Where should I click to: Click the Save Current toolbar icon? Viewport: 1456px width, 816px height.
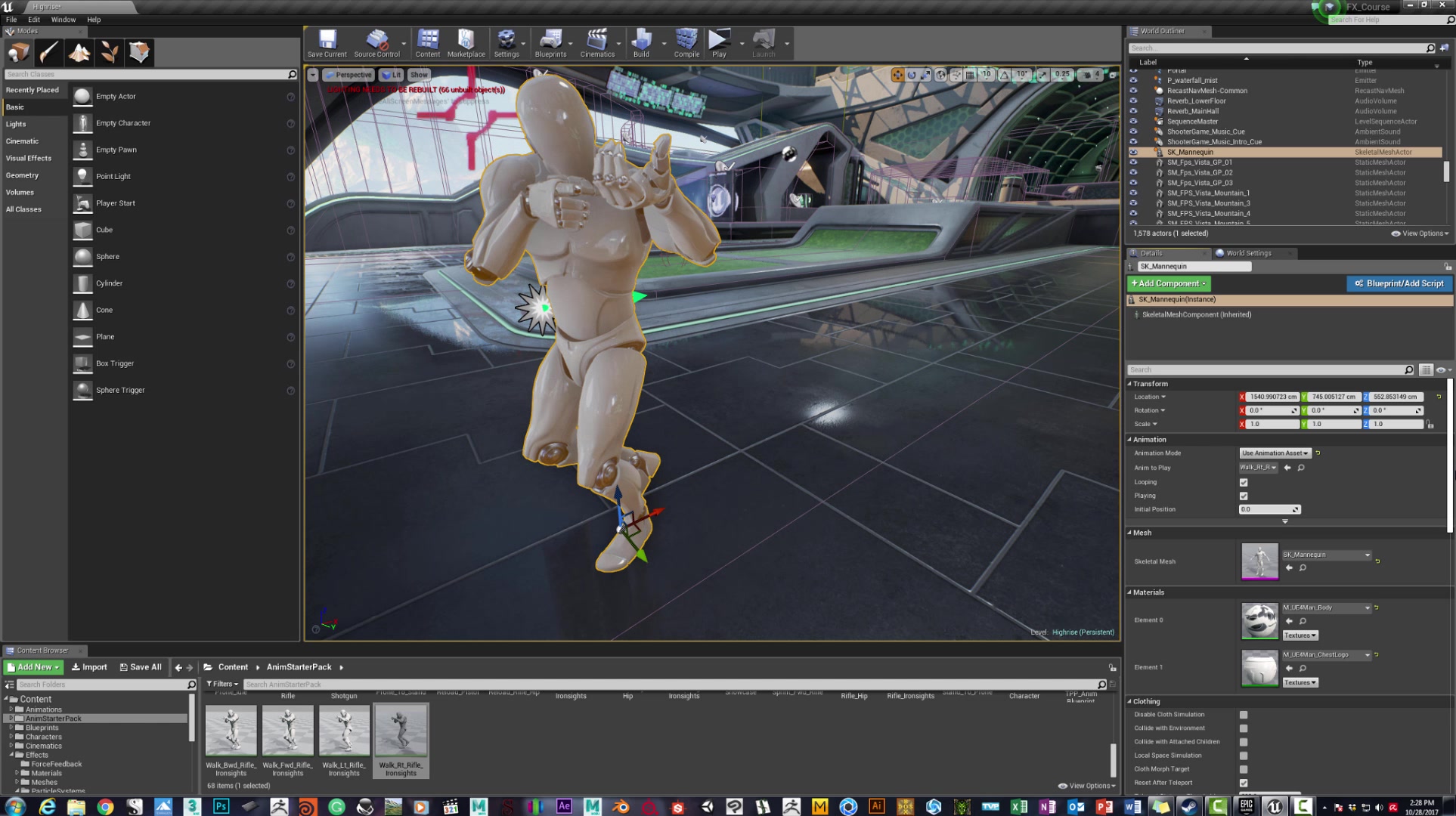(x=327, y=43)
